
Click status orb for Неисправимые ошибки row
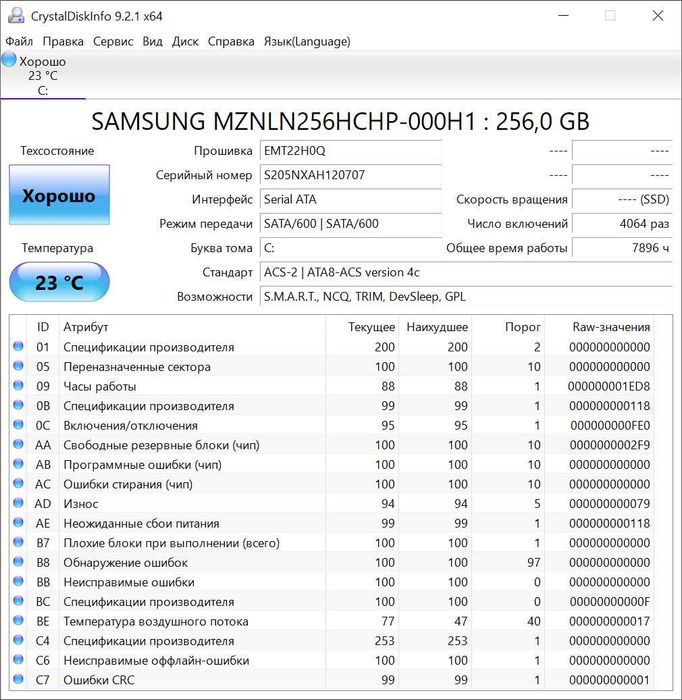[18, 581]
